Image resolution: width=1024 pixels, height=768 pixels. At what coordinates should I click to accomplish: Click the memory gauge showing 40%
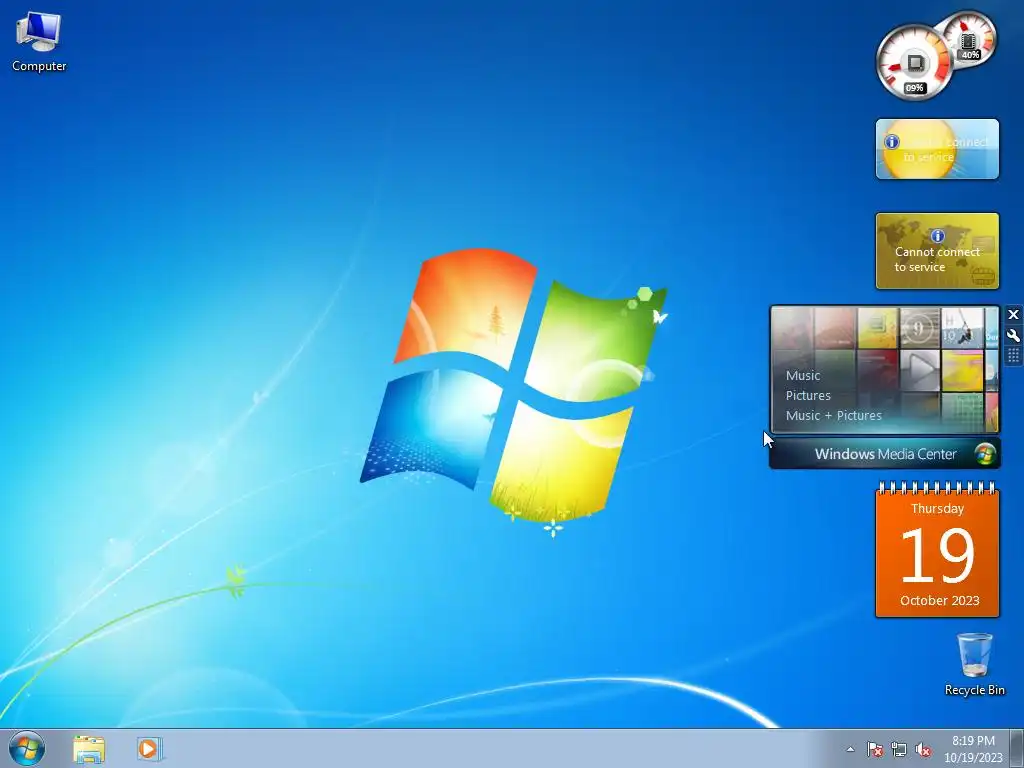pos(968,39)
